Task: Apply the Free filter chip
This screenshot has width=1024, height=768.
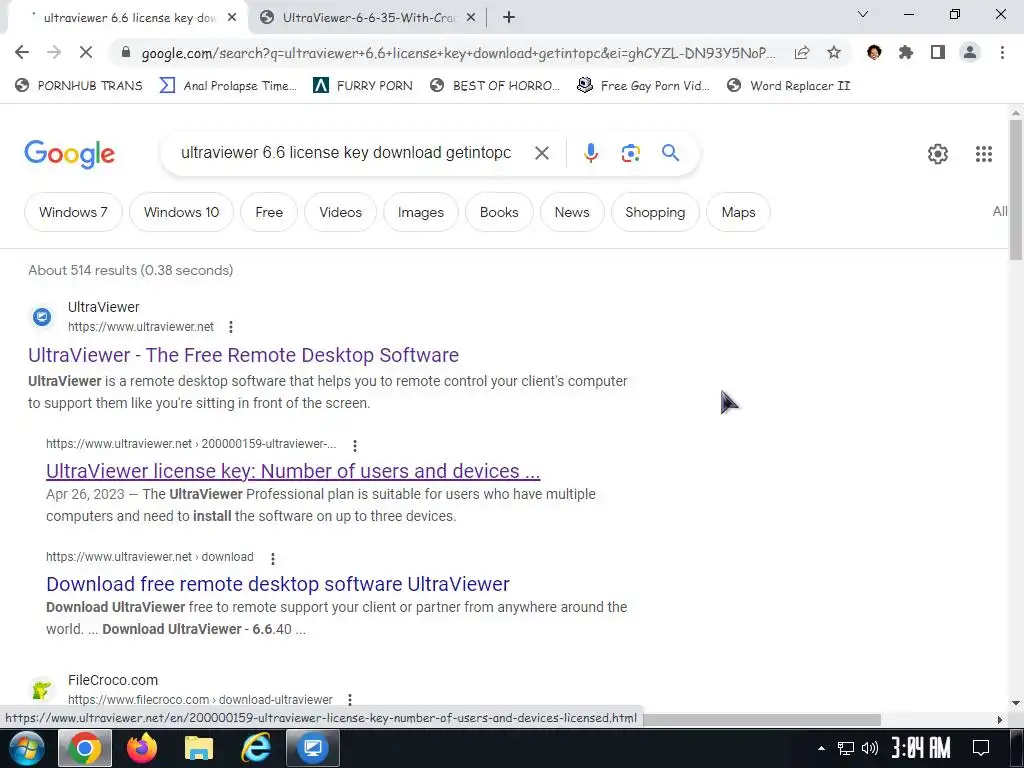Action: (x=269, y=212)
